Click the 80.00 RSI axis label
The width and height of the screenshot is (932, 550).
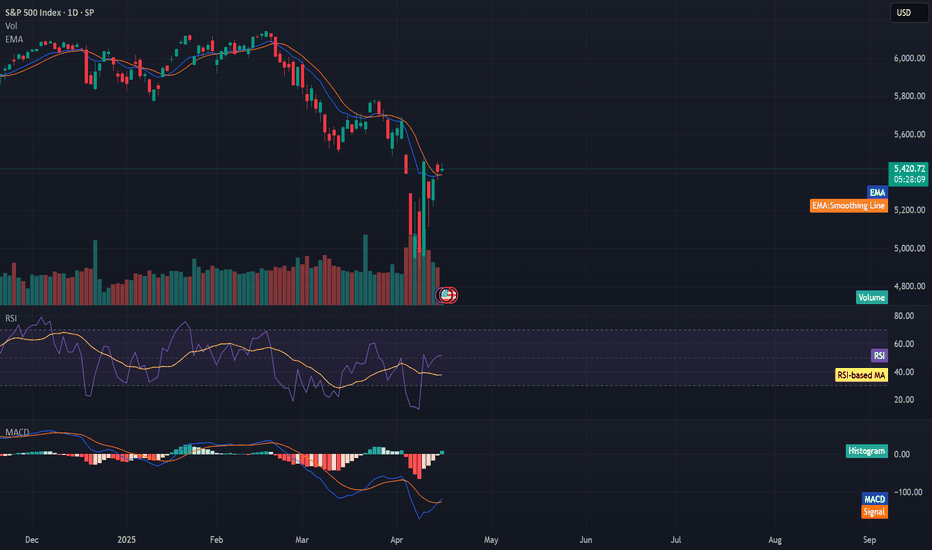903,316
